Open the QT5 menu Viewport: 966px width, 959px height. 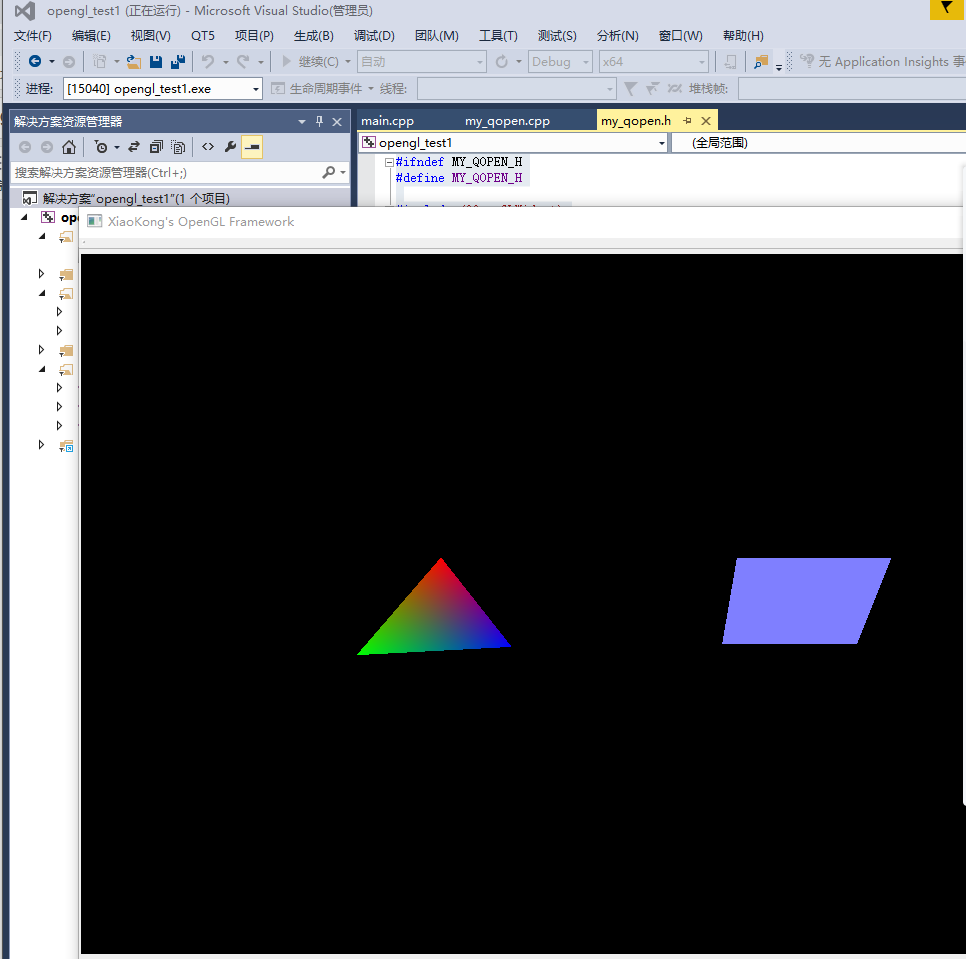pos(203,36)
